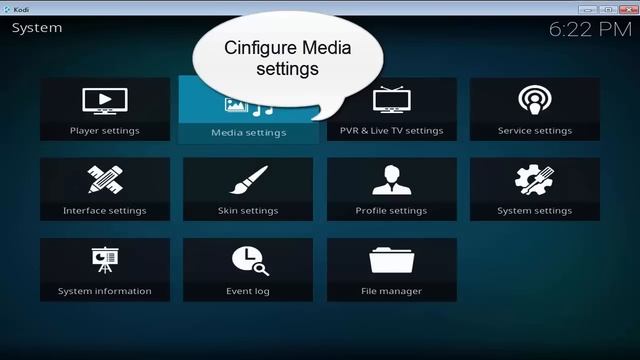Minimize the Kodi window
Screen dimensions: 640x360
click(588, 9)
